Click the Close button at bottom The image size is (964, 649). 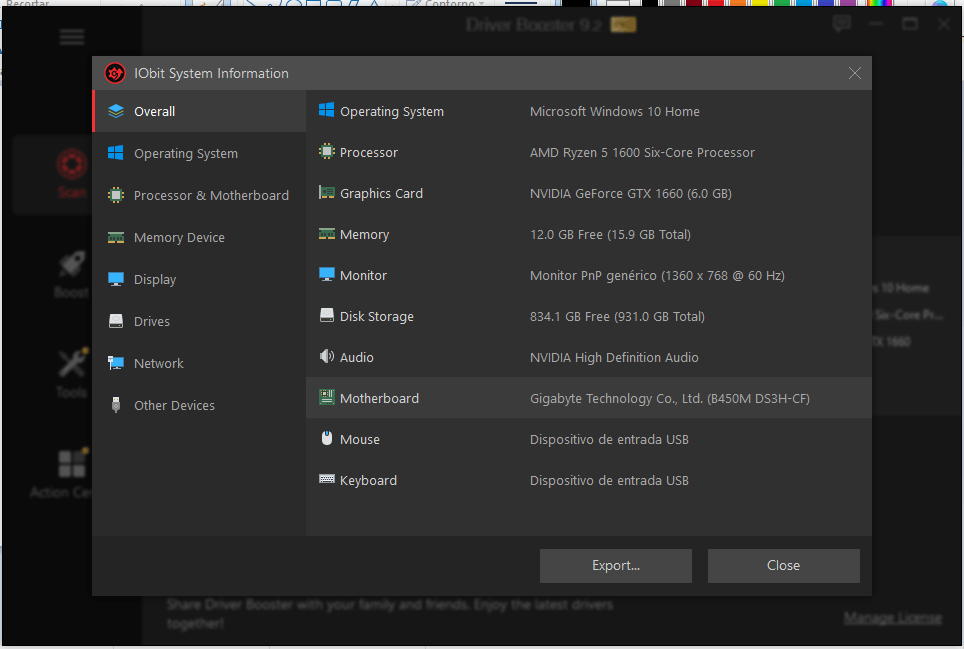pos(783,565)
